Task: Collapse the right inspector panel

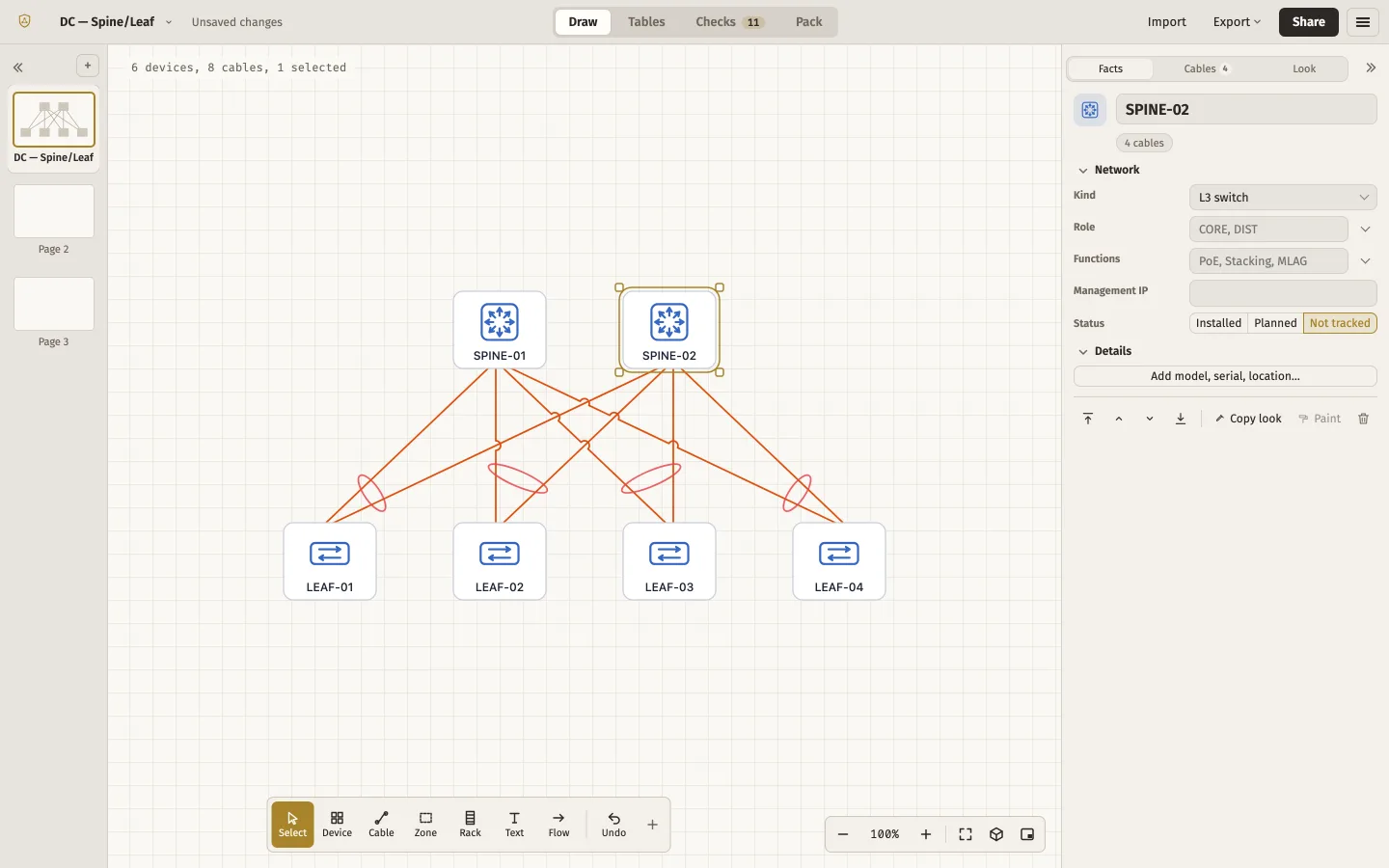Action: 1371,68
